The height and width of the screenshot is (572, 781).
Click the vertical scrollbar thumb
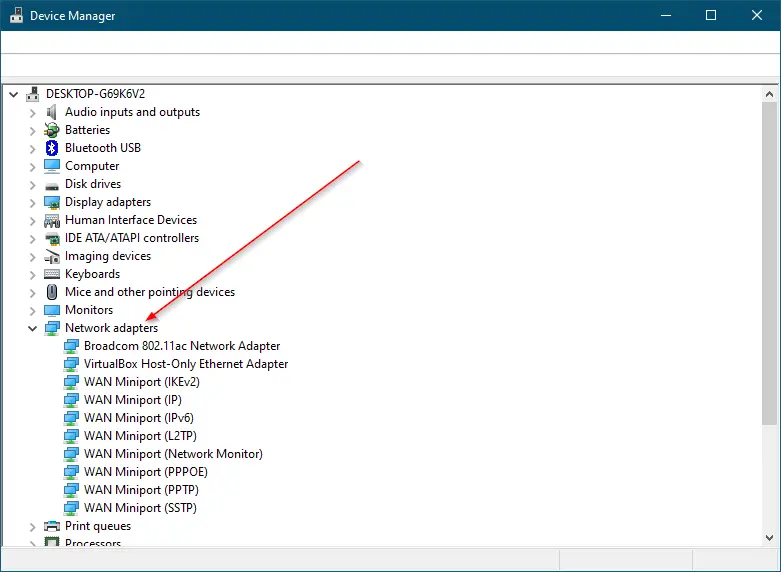[x=770, y=264]
